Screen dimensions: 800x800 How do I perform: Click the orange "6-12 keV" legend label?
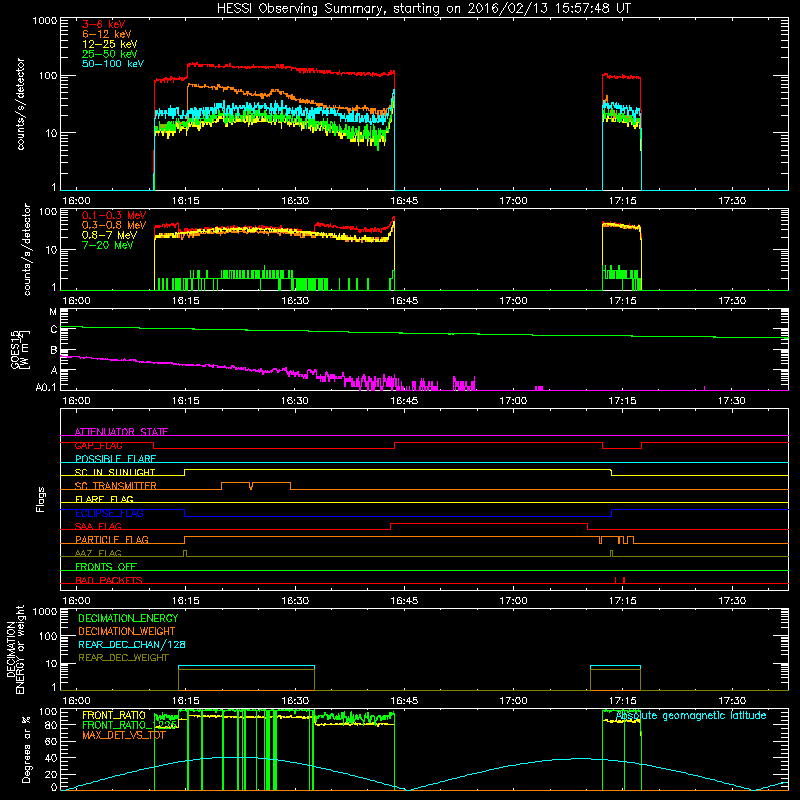107,34
